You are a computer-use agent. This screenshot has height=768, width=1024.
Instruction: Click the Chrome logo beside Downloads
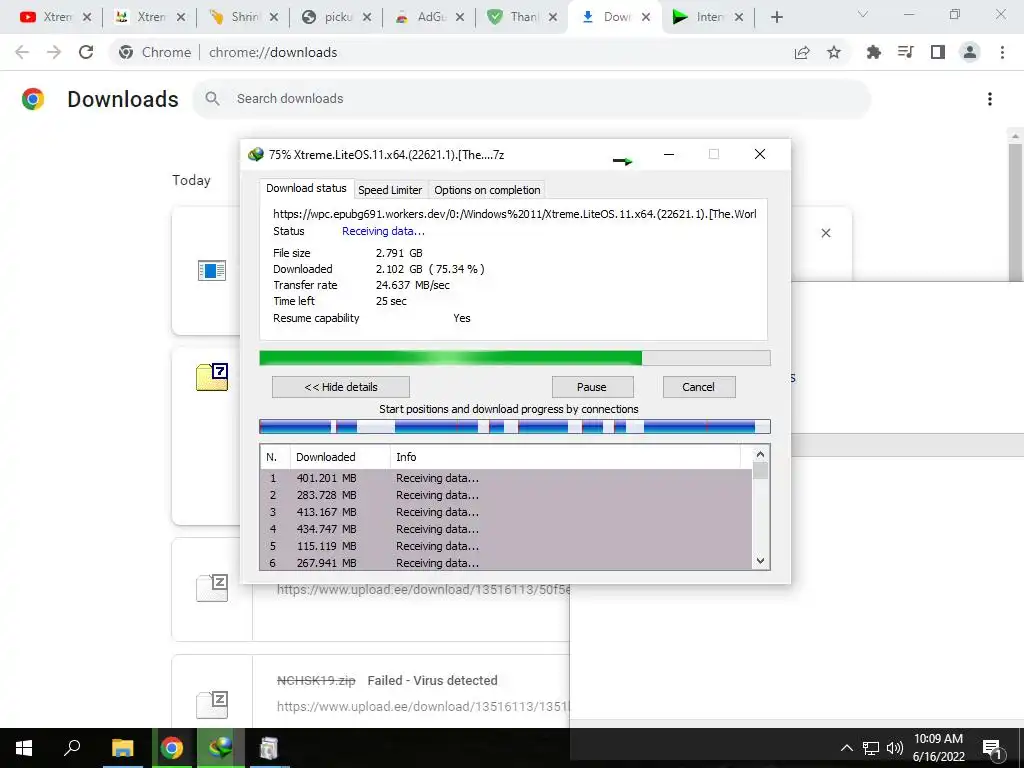[33, 99]
